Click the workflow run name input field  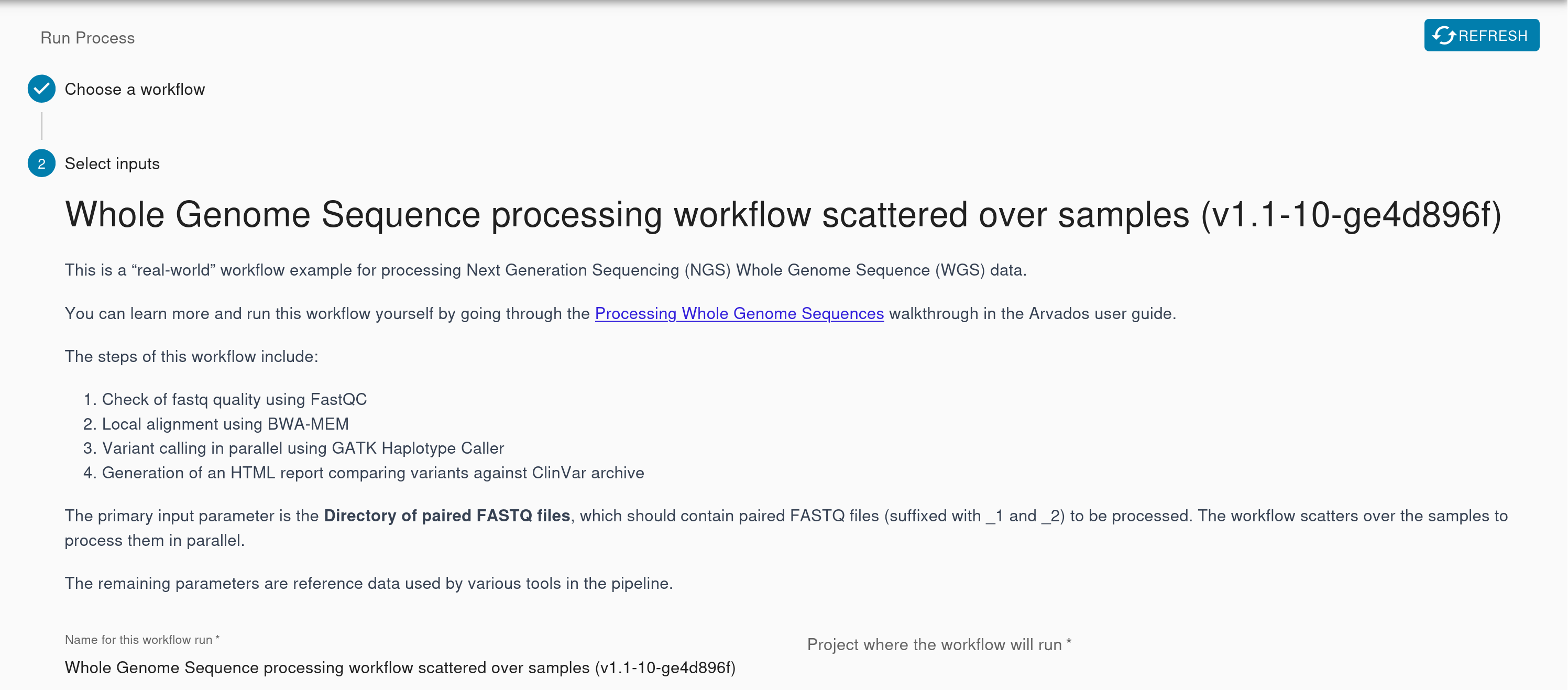(400, 667)
